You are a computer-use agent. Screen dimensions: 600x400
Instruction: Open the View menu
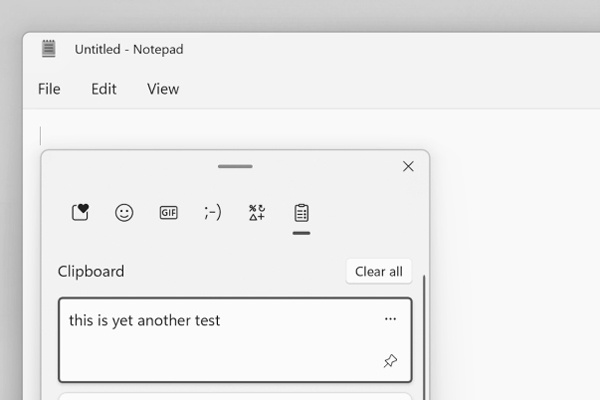[163, 89]
